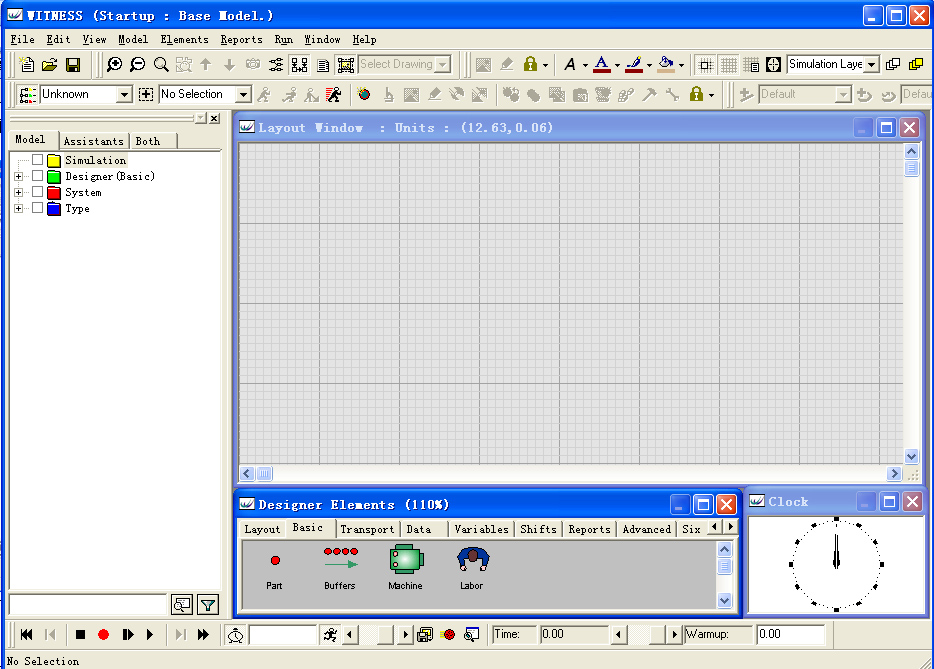This screenshot has width=934, height=669.
Task: Switch to the Assistants tab
Action: click(94, 141)
